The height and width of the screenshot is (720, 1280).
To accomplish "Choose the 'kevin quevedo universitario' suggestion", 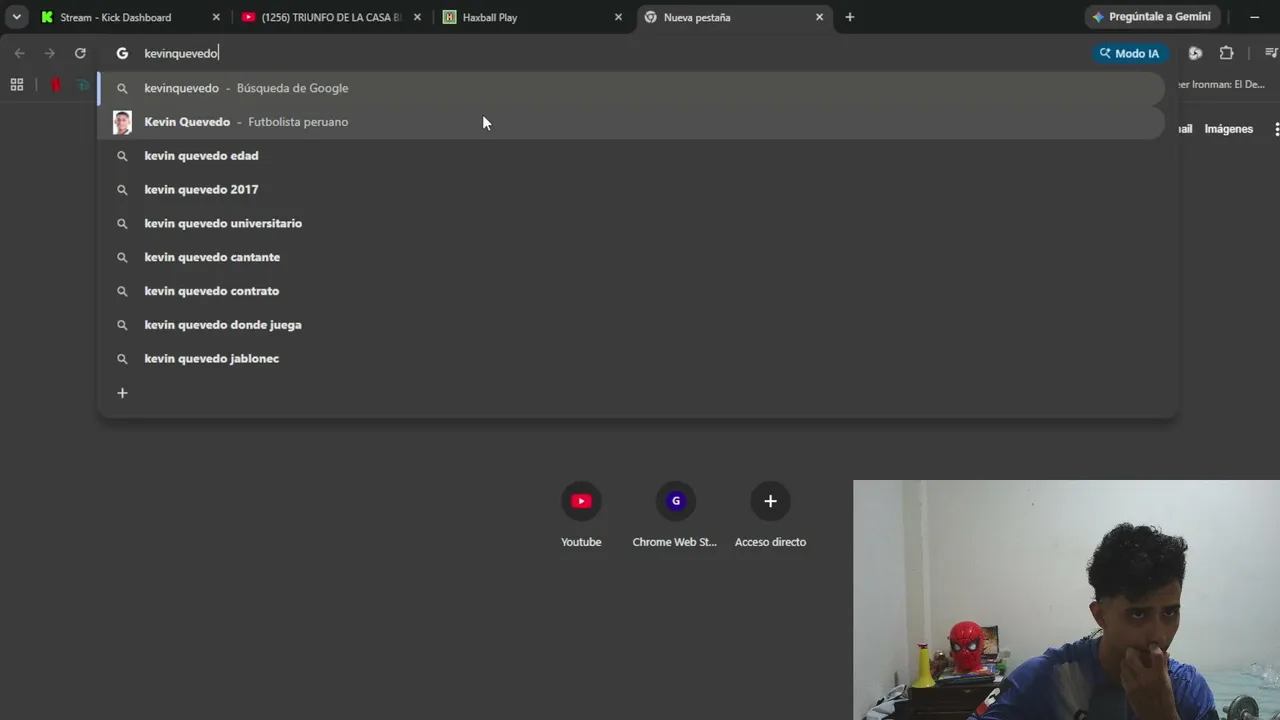I will tap(631, 224).
